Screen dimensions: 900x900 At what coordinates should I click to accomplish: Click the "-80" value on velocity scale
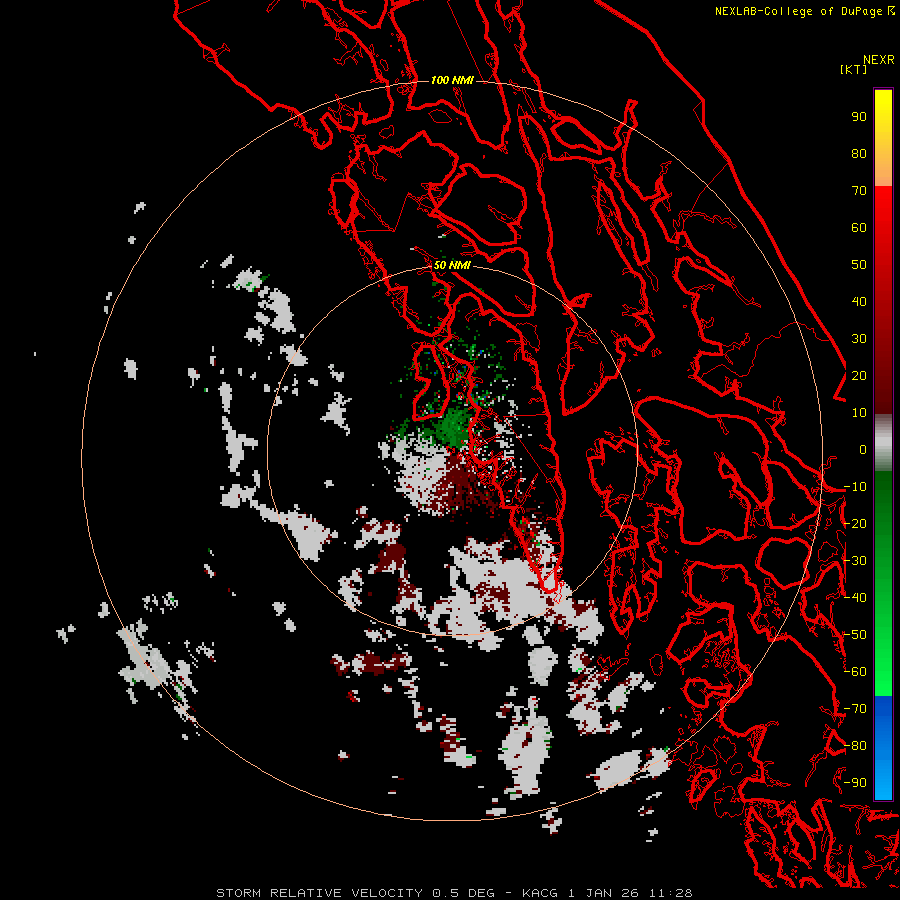[x=855, y=746]
